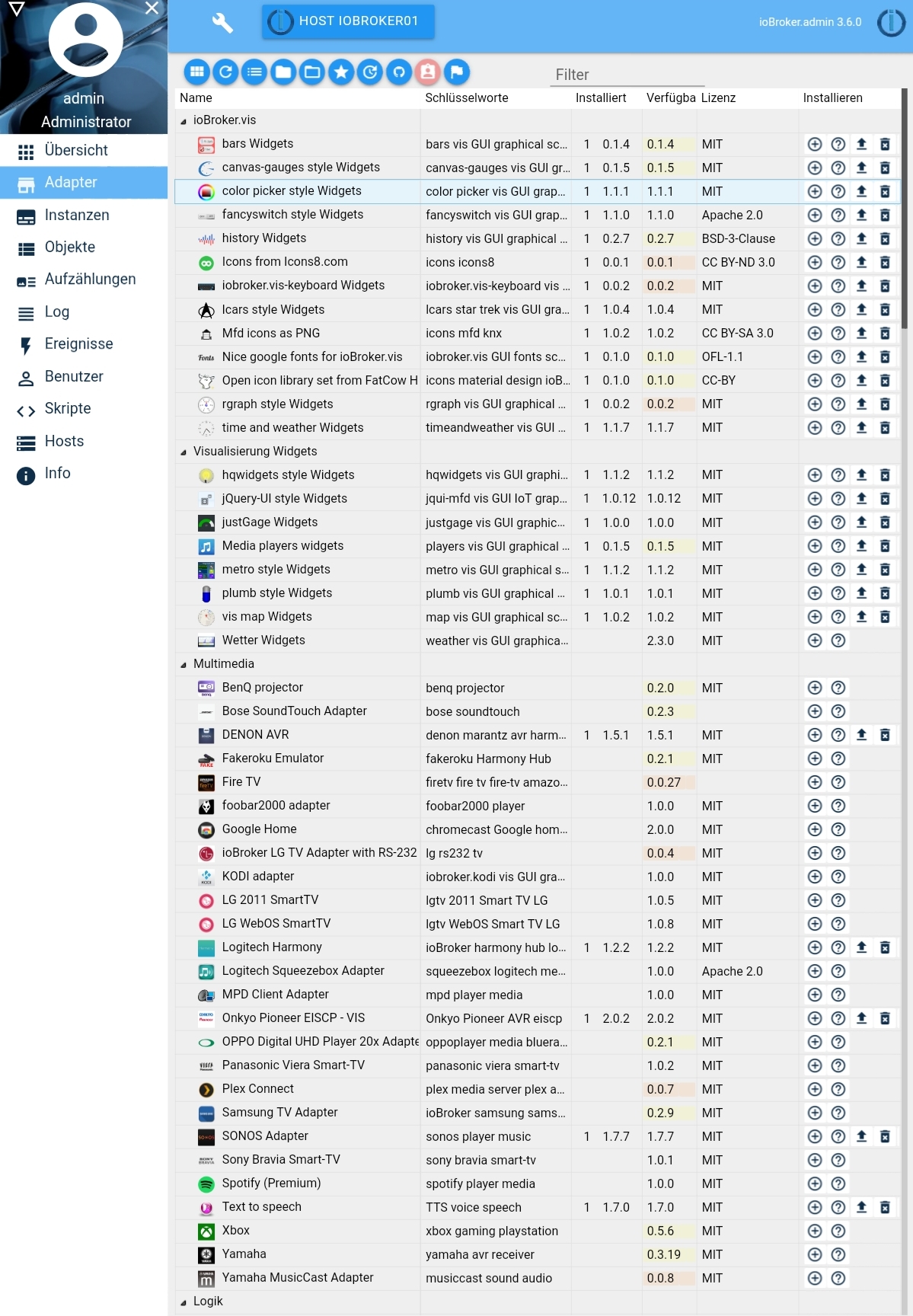The image size is (913, 1316).
Task: Delete Onkyo Pioneer EISCP - VIS adapter
Action: click(885, 1018)
